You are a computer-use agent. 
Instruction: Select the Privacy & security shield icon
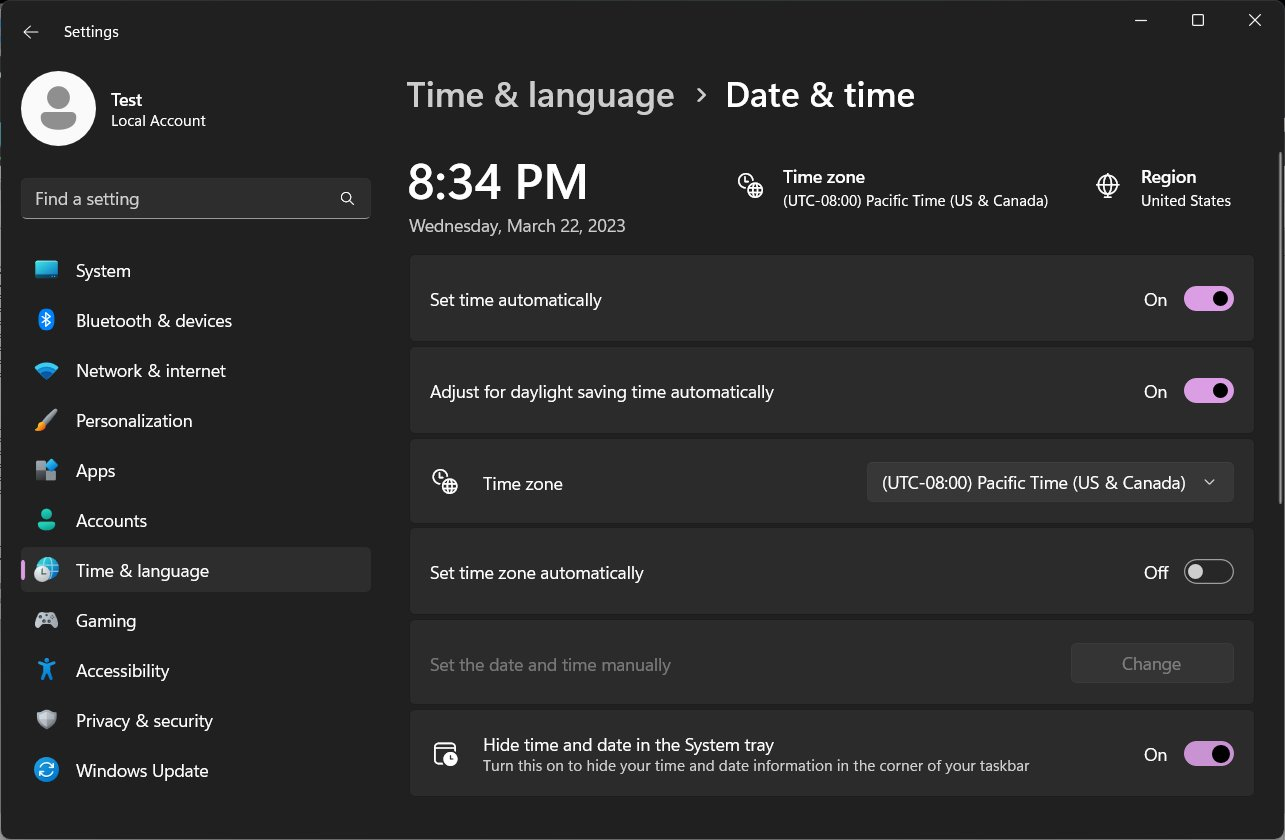click(46, 720)
